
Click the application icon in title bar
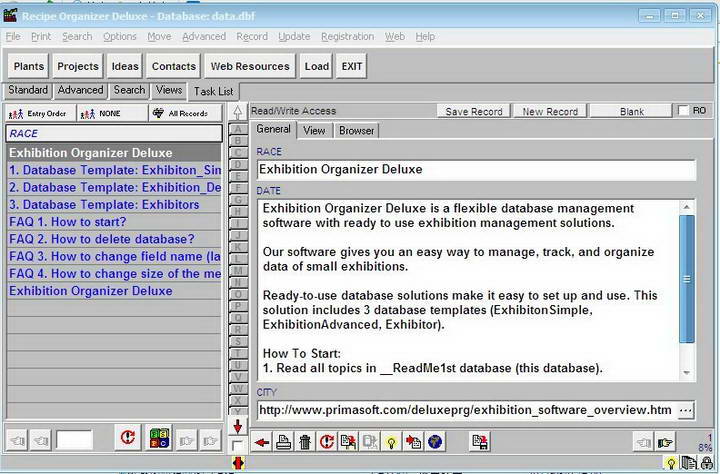coord(10,16)
